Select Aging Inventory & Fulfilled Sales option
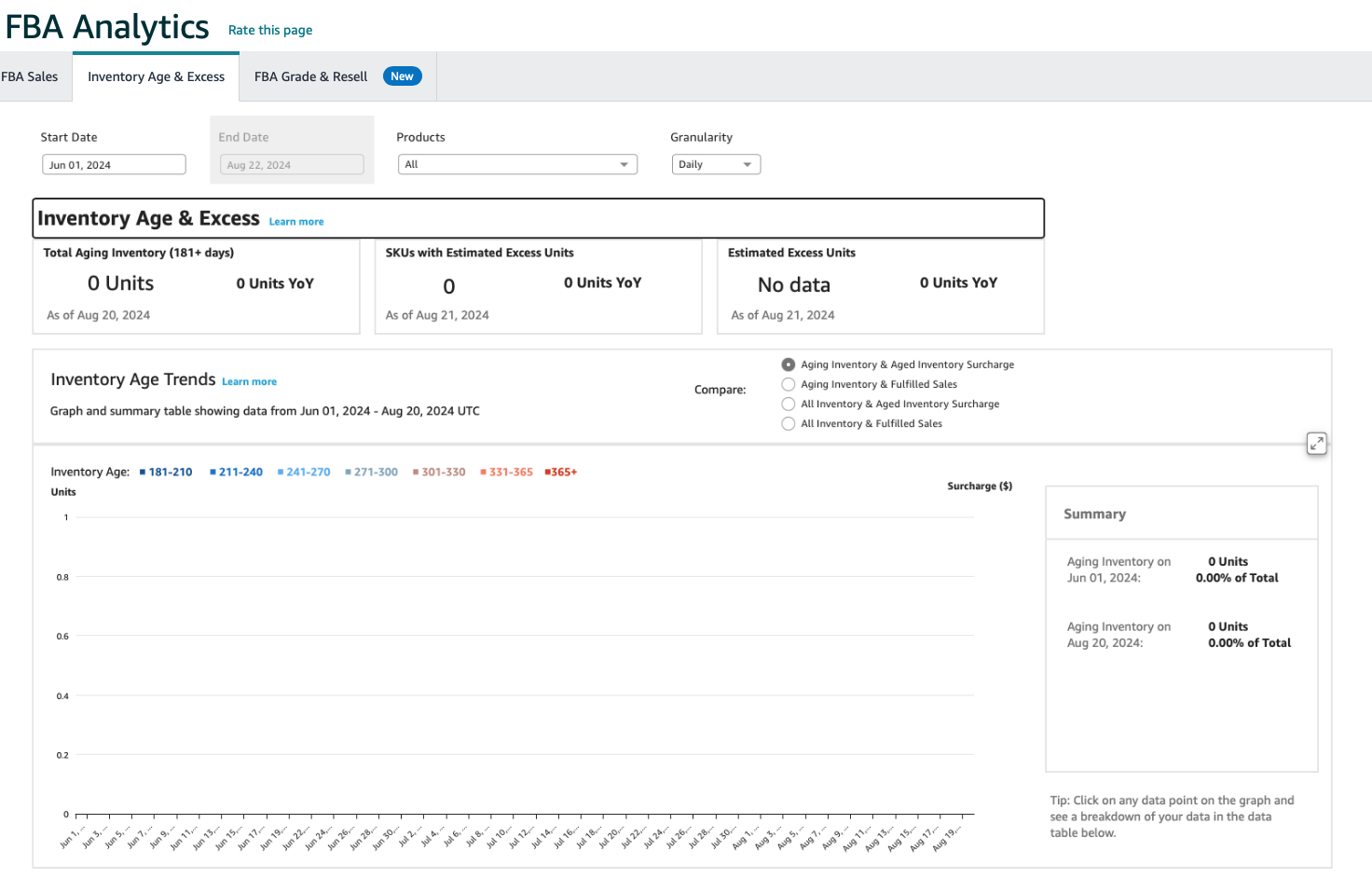 point(789,384)
